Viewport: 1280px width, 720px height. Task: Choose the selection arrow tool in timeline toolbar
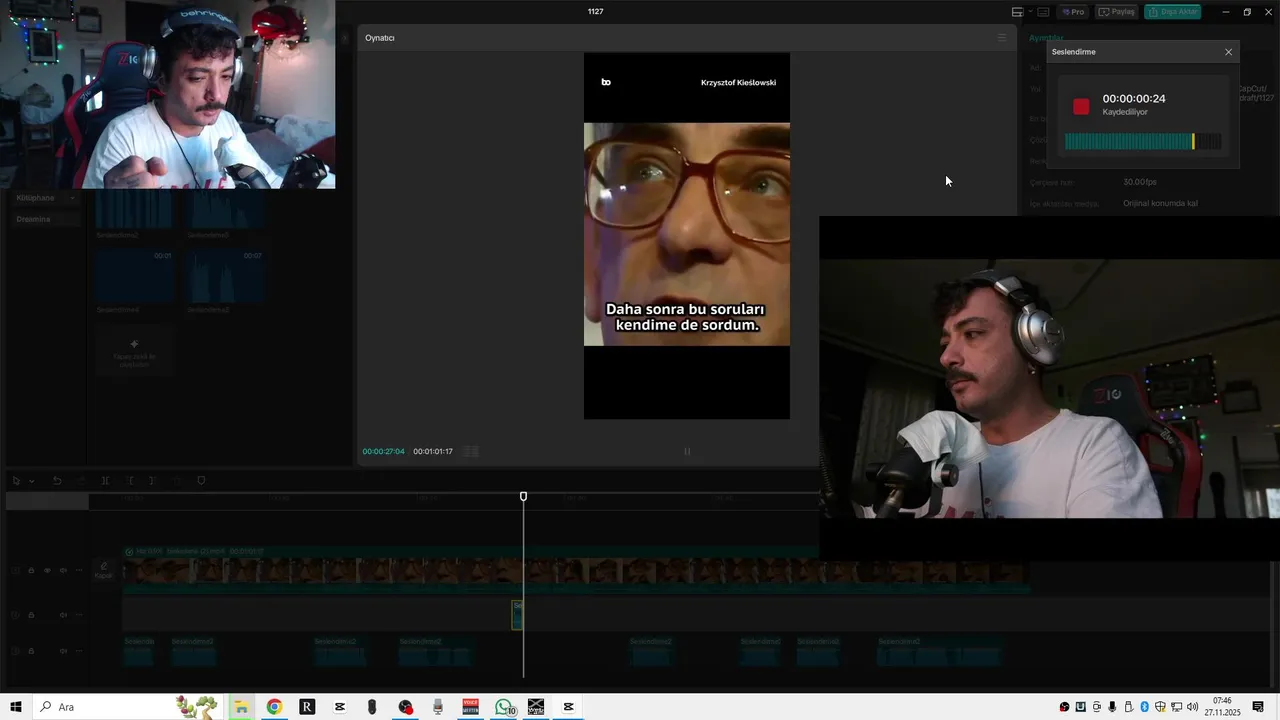point(16,481)
